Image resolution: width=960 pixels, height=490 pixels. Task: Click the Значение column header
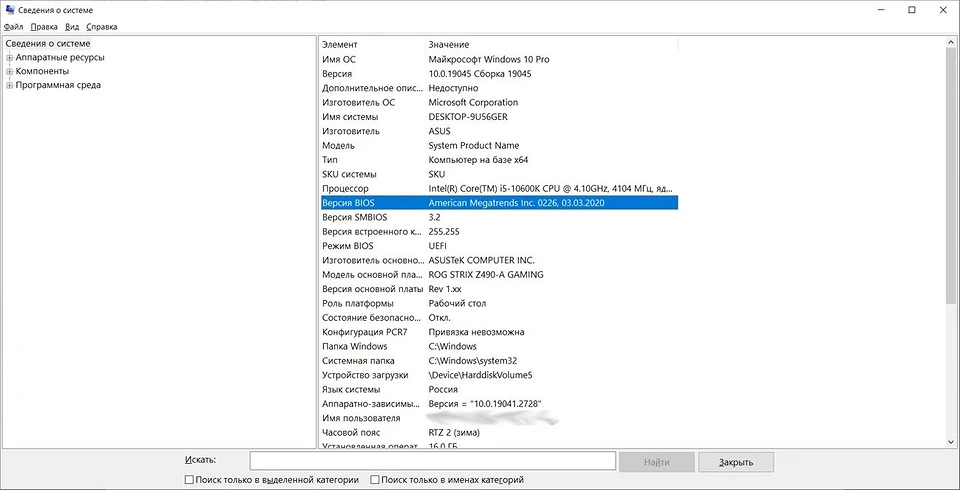[x=550, y=45]
